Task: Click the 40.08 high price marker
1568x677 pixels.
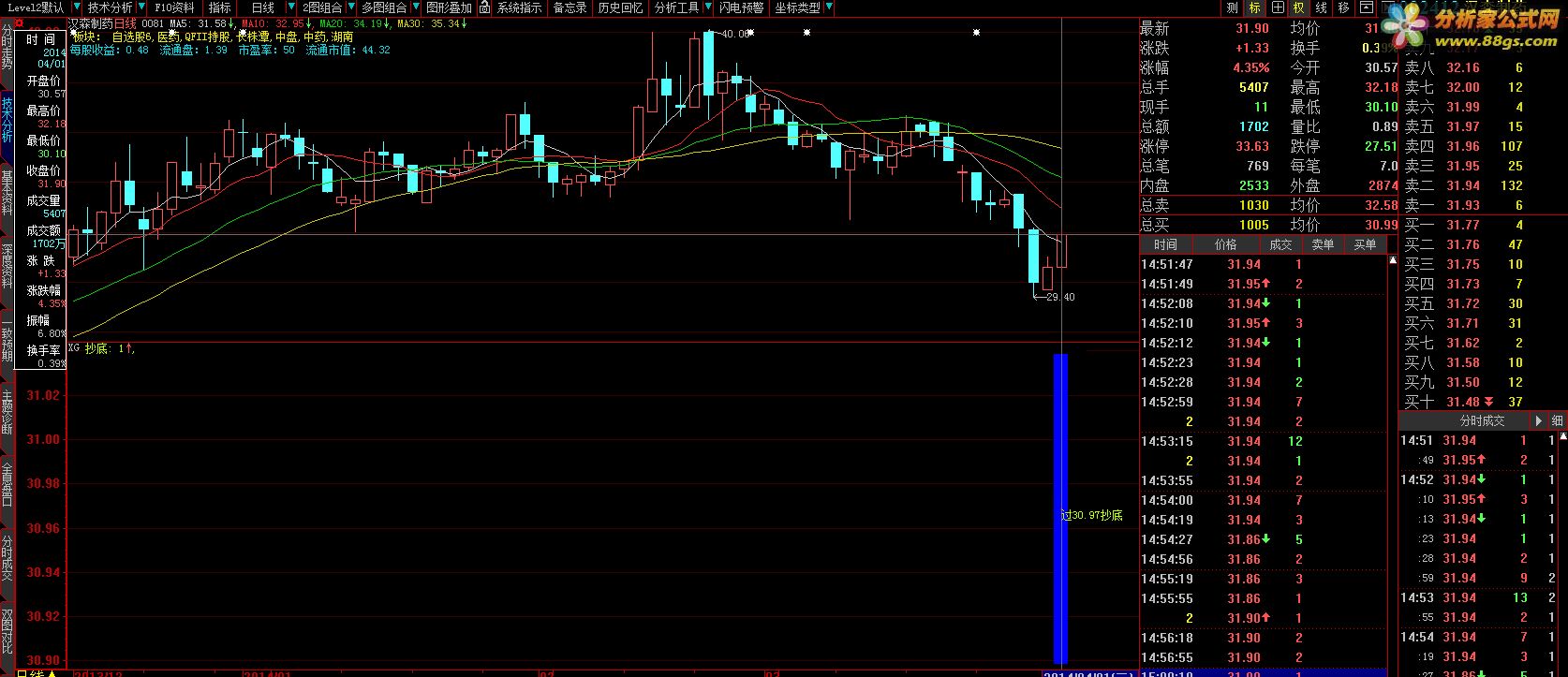Action: pyautogui.click(x=734, y=34)
